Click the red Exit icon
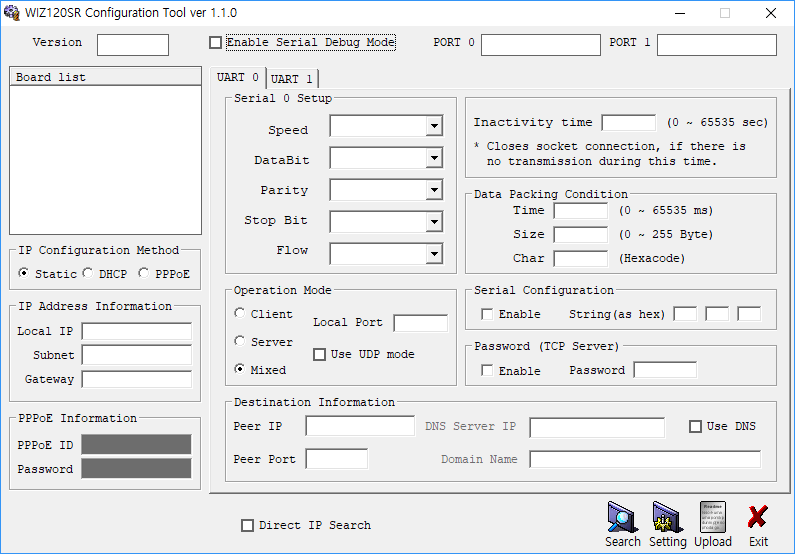Viewport: 795px width, 554px height. click(758, 518)
